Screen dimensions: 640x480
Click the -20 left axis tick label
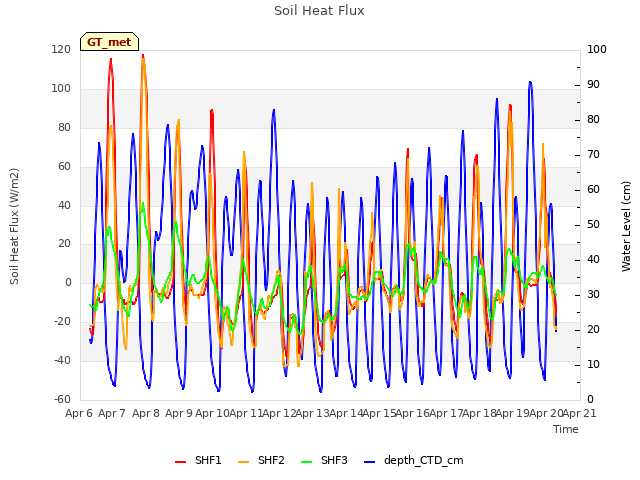click(62, 322)
